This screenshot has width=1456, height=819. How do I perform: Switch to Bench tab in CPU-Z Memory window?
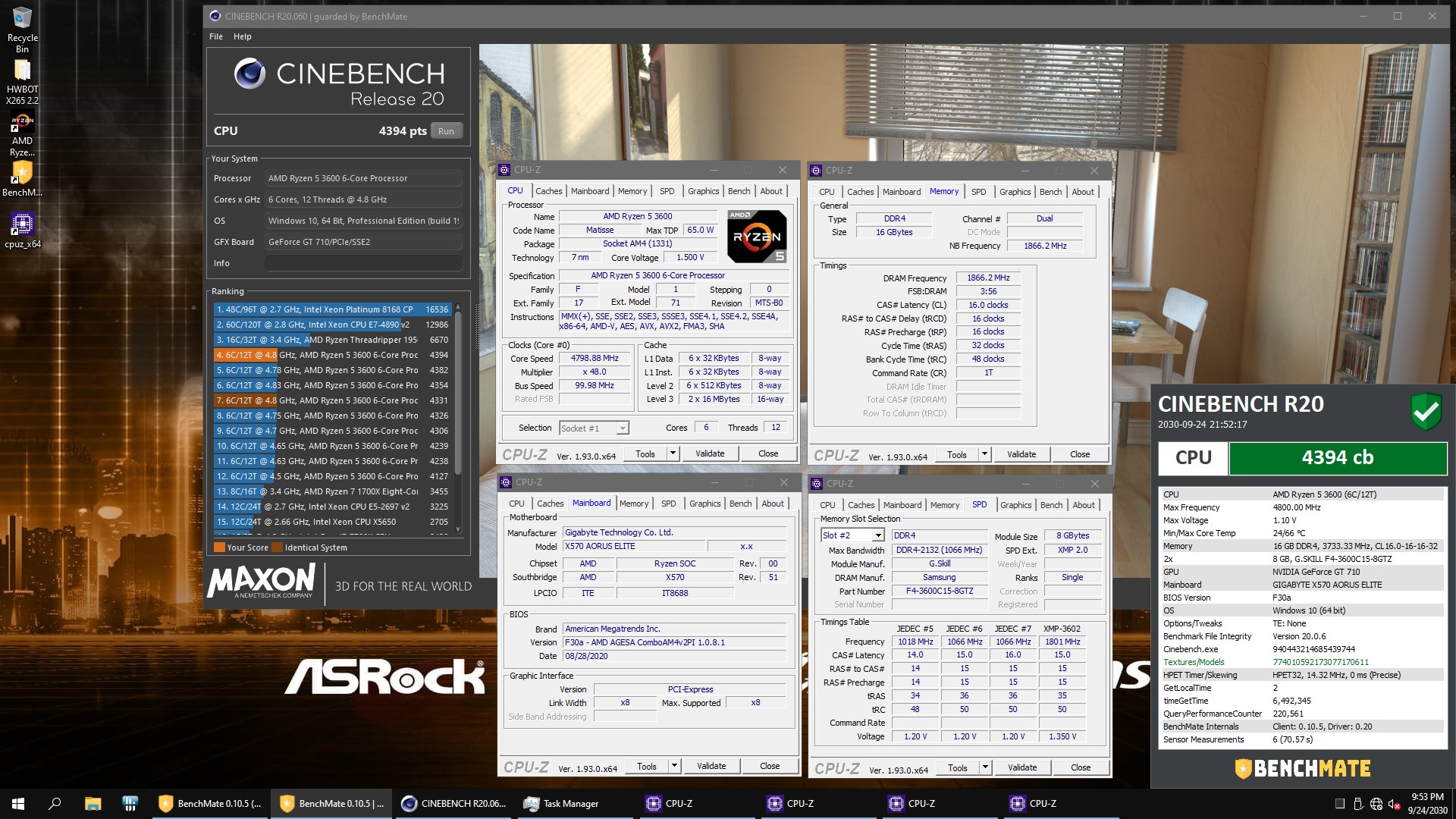point(1050,192)
